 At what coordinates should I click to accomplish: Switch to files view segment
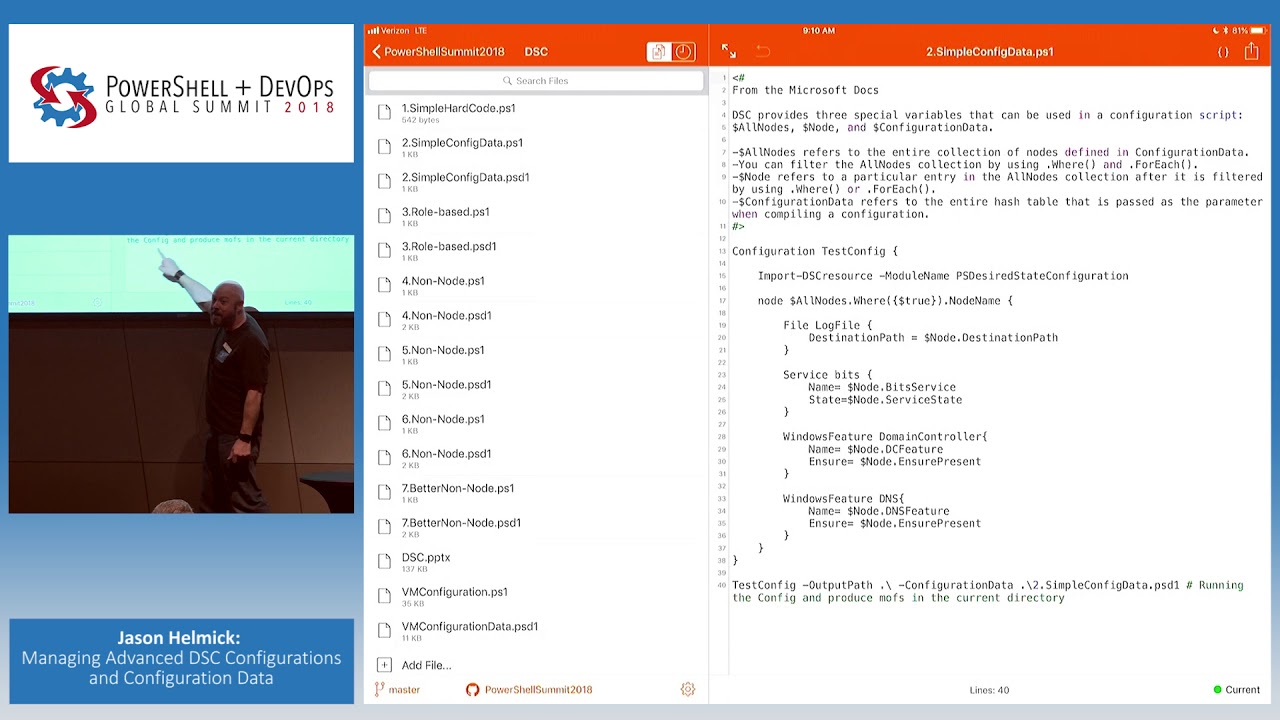[x=658, y=52]
